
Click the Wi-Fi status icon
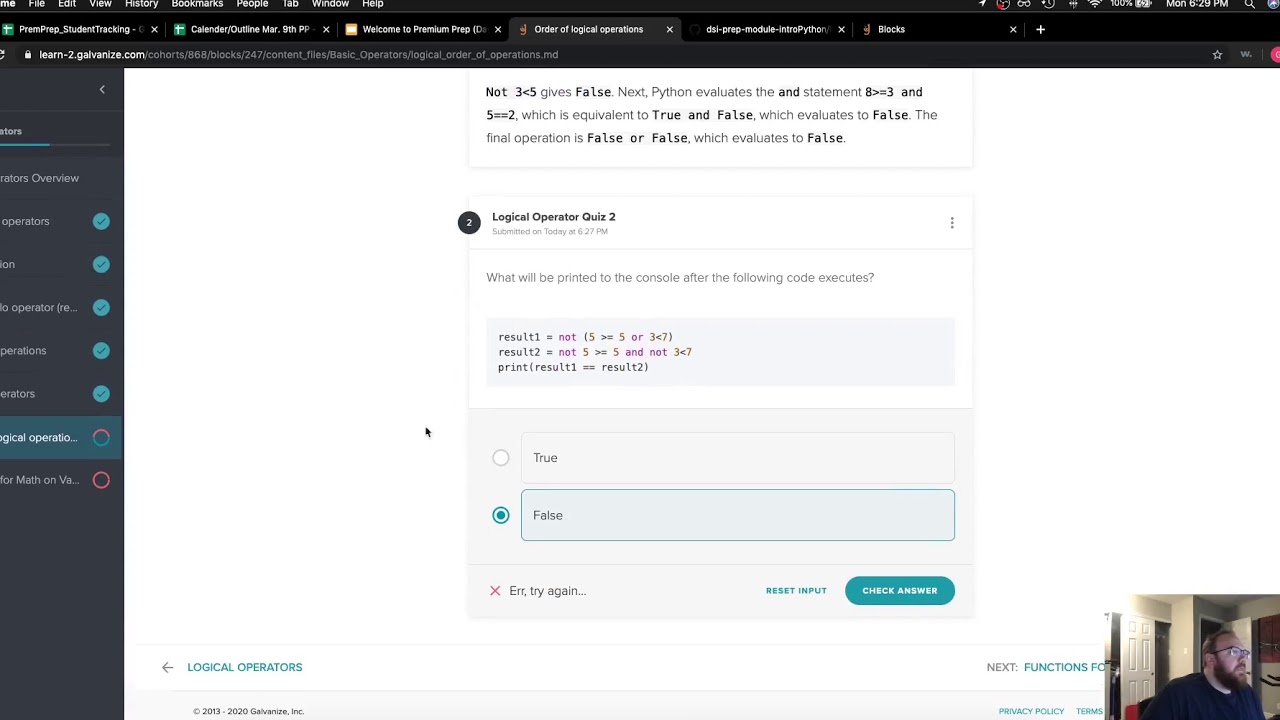coord(1094,4)
